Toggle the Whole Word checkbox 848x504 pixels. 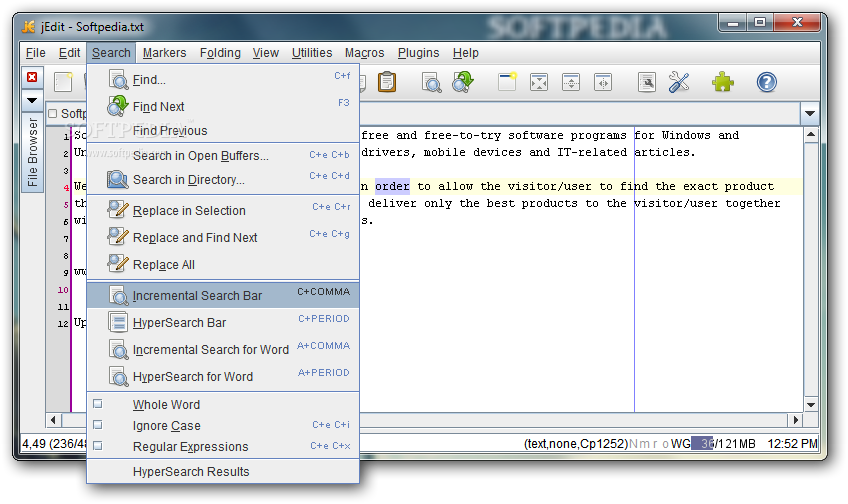pyautogui.click(x=98, y=404)
